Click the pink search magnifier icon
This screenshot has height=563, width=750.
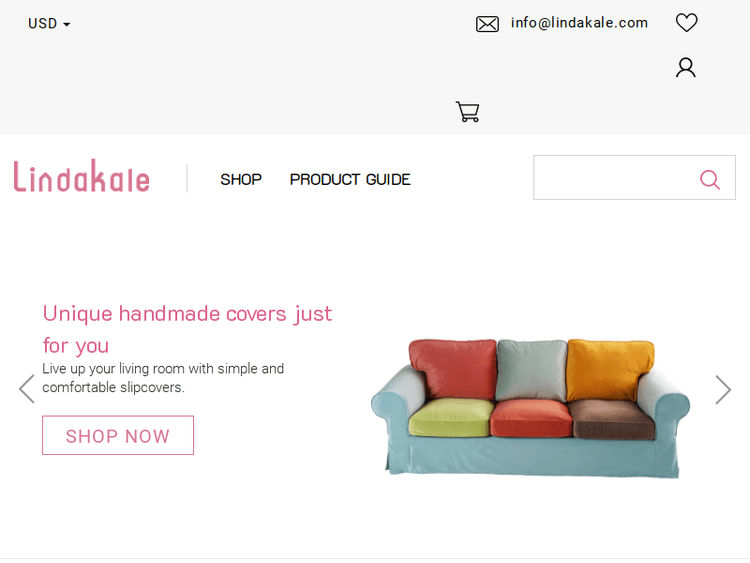[710, 180]
